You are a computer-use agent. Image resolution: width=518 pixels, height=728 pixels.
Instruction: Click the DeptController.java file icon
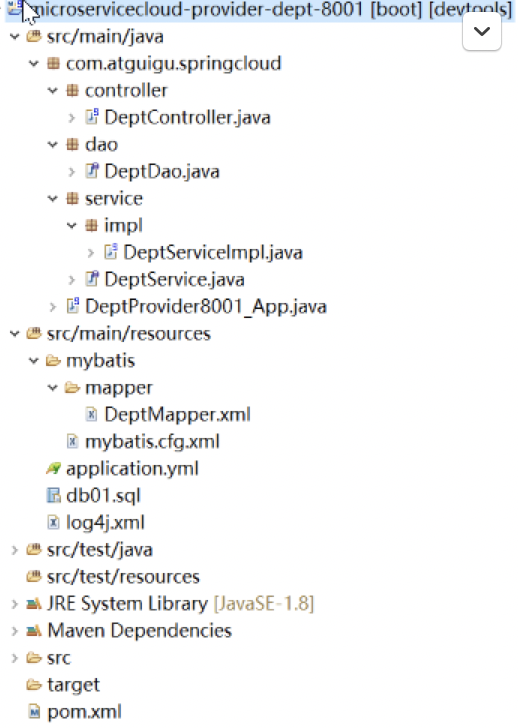pyautogui.click(x=92, y=117)
